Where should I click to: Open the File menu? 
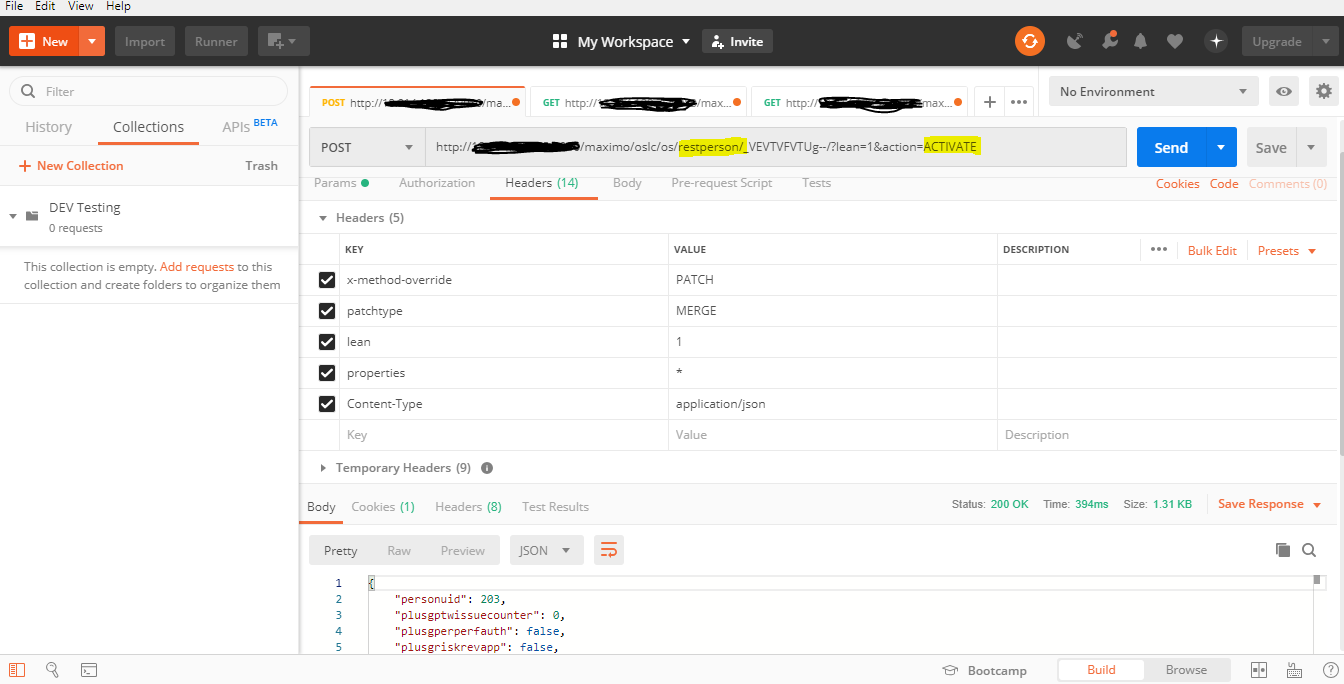(x=14, y=6)
